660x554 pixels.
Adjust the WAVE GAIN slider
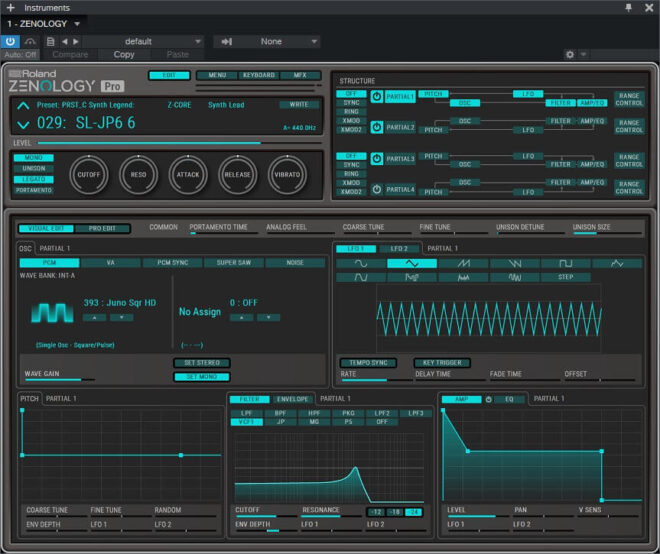60,380
